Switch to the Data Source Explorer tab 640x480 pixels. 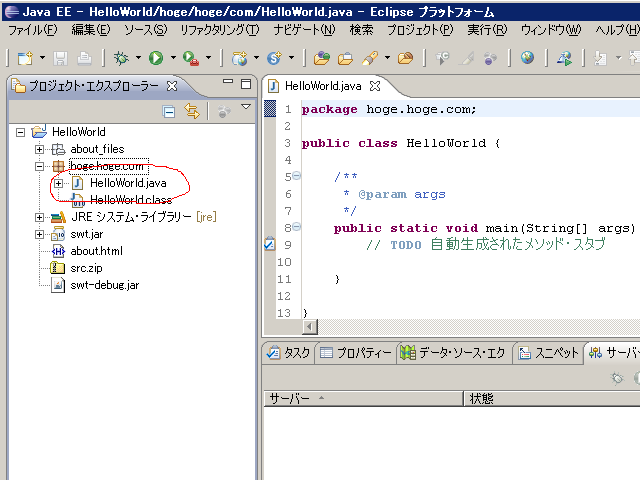[453, 352]
